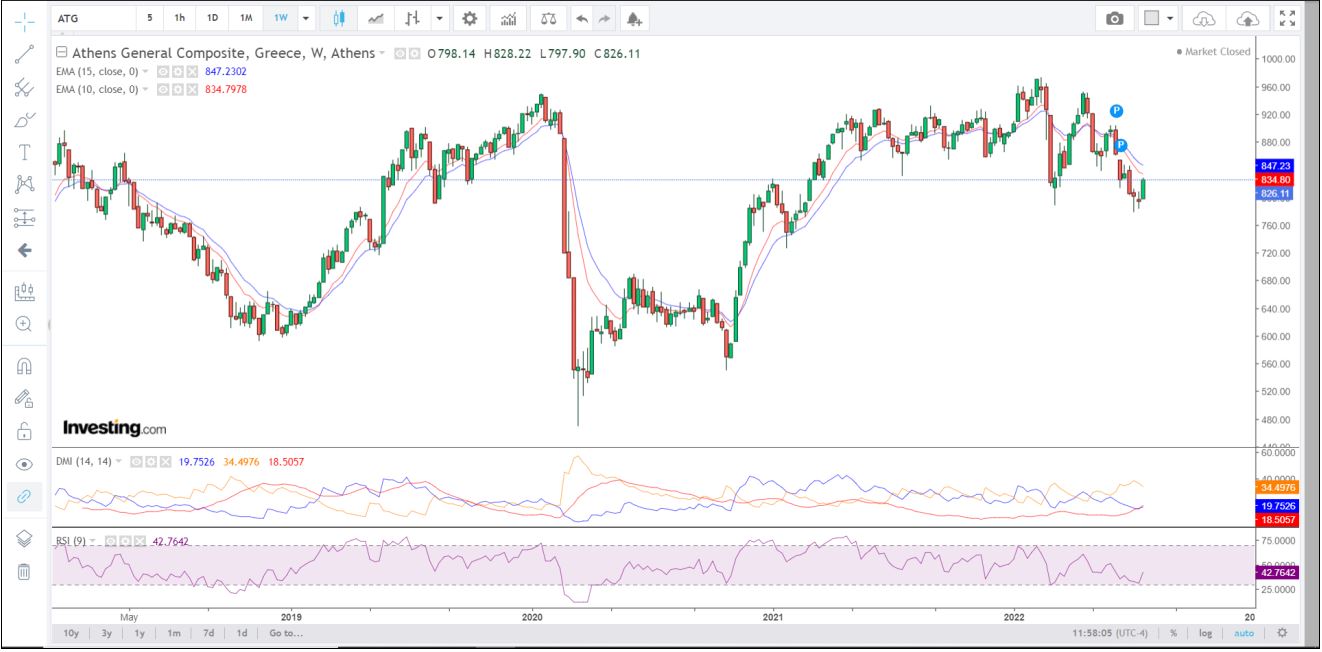Expand the timeframe interval dropdown arrow
Screen dimensions: 1322x652
click(306, 18)
